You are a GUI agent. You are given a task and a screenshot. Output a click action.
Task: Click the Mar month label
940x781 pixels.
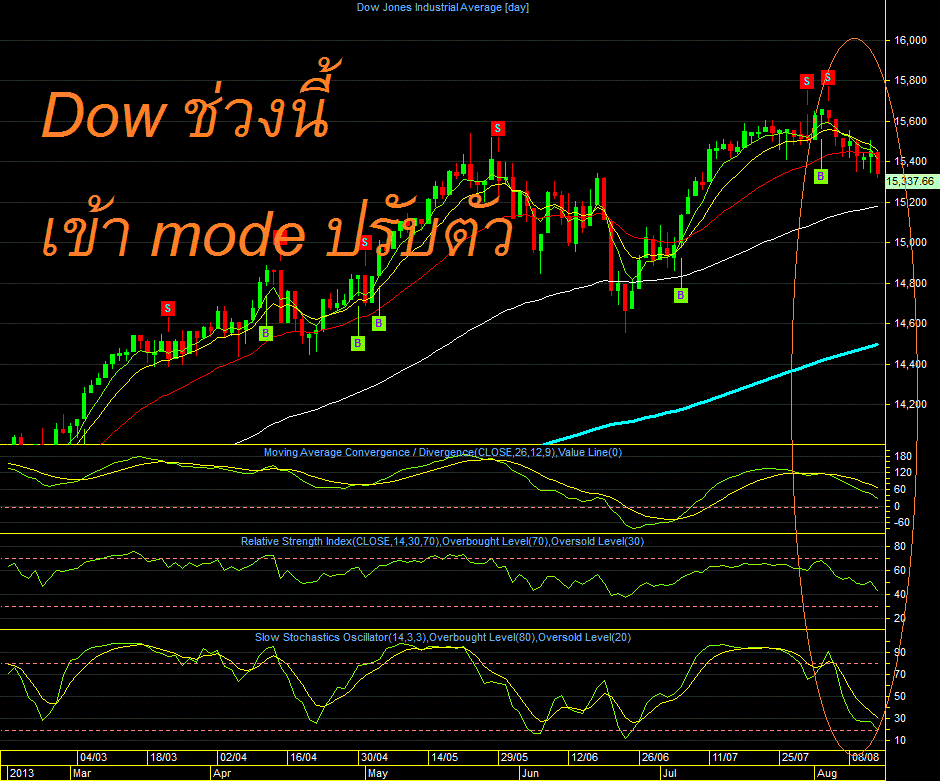point(82,773)
